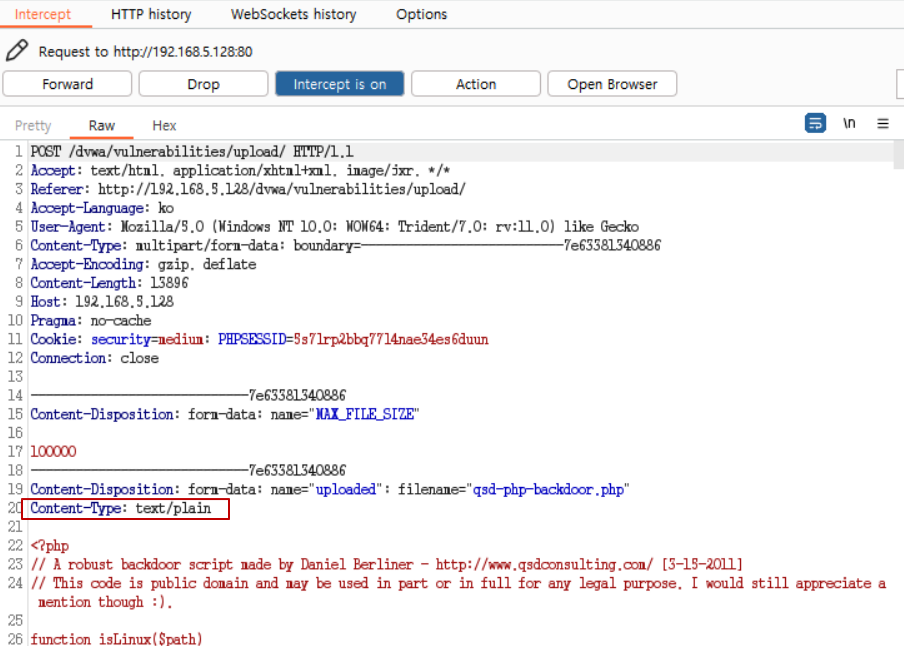Screen dimensions: 904x646
Task: Switch to HTTP history tab
Action: [x=151, y=14]
